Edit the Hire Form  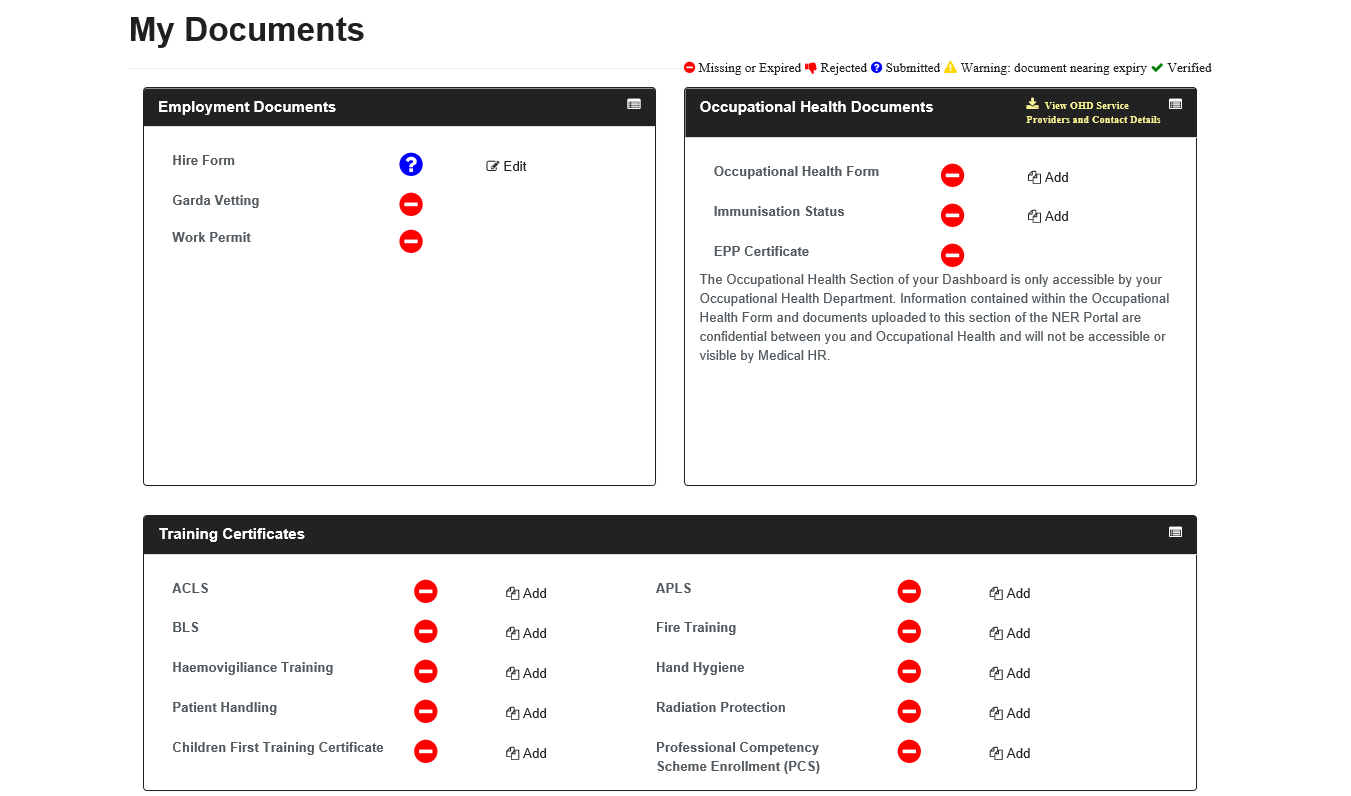507,167
